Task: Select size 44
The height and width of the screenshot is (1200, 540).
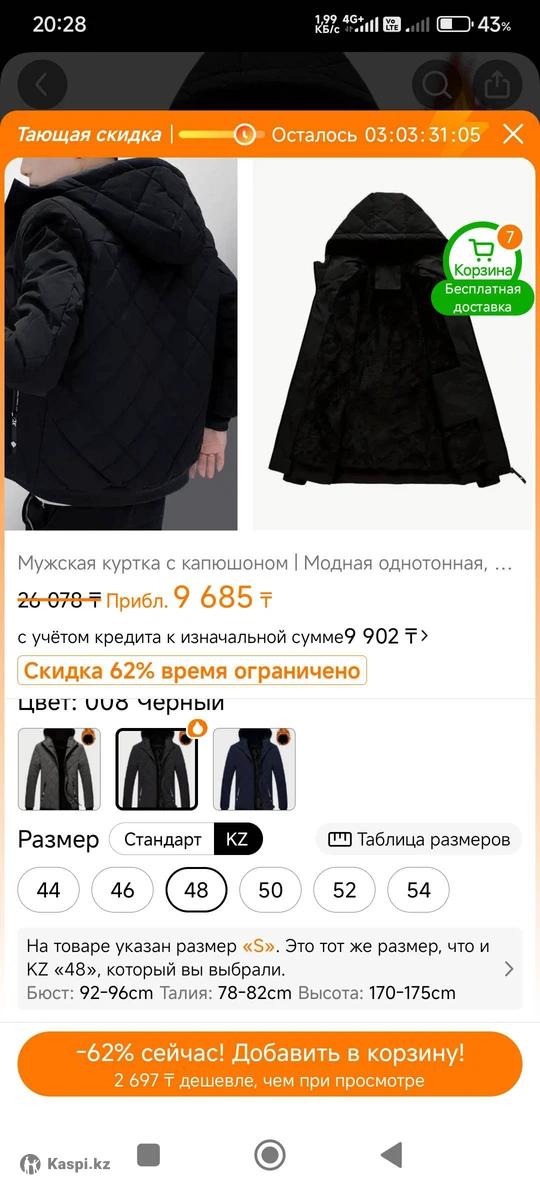Action: (48, 890)
